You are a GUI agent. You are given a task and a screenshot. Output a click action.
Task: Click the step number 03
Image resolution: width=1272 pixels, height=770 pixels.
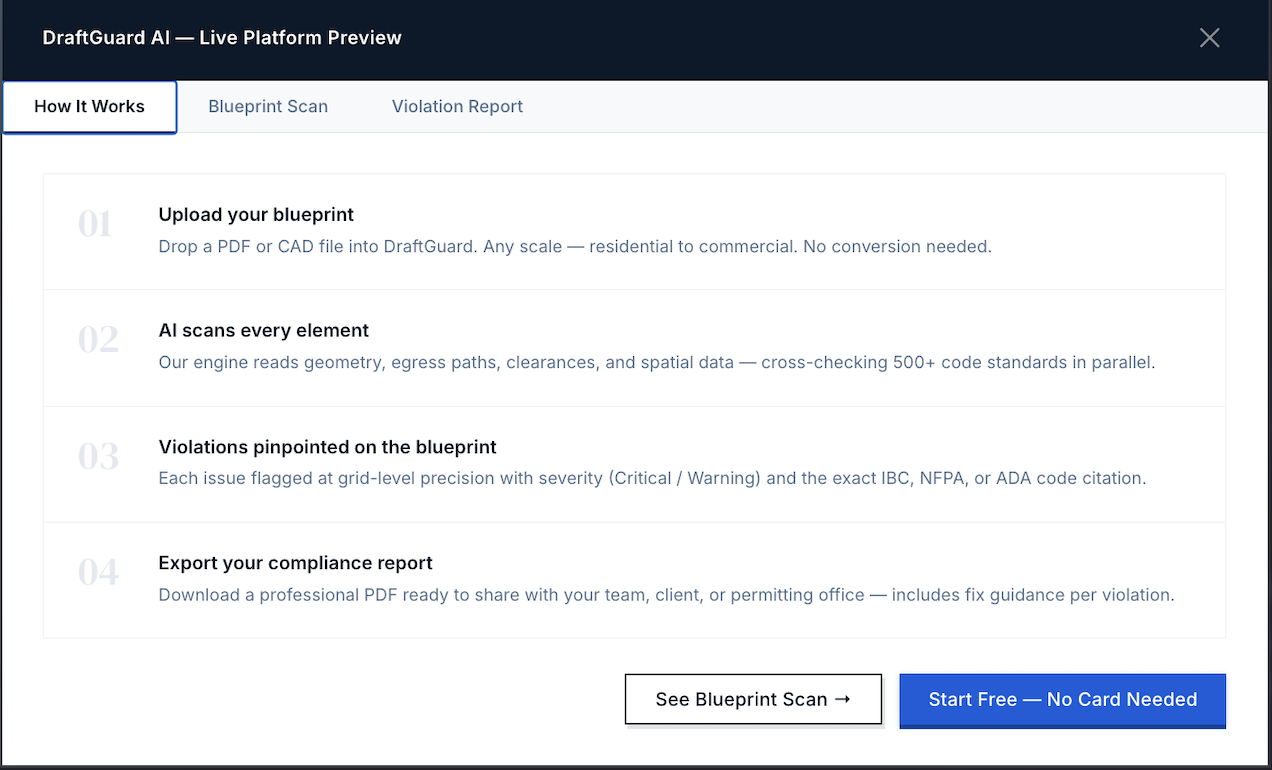click(98, 456)
